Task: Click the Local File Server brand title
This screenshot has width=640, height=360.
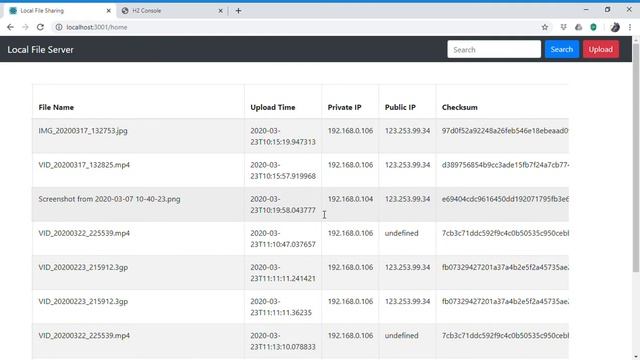Action: pyautogui.click(x=40, y=49)
